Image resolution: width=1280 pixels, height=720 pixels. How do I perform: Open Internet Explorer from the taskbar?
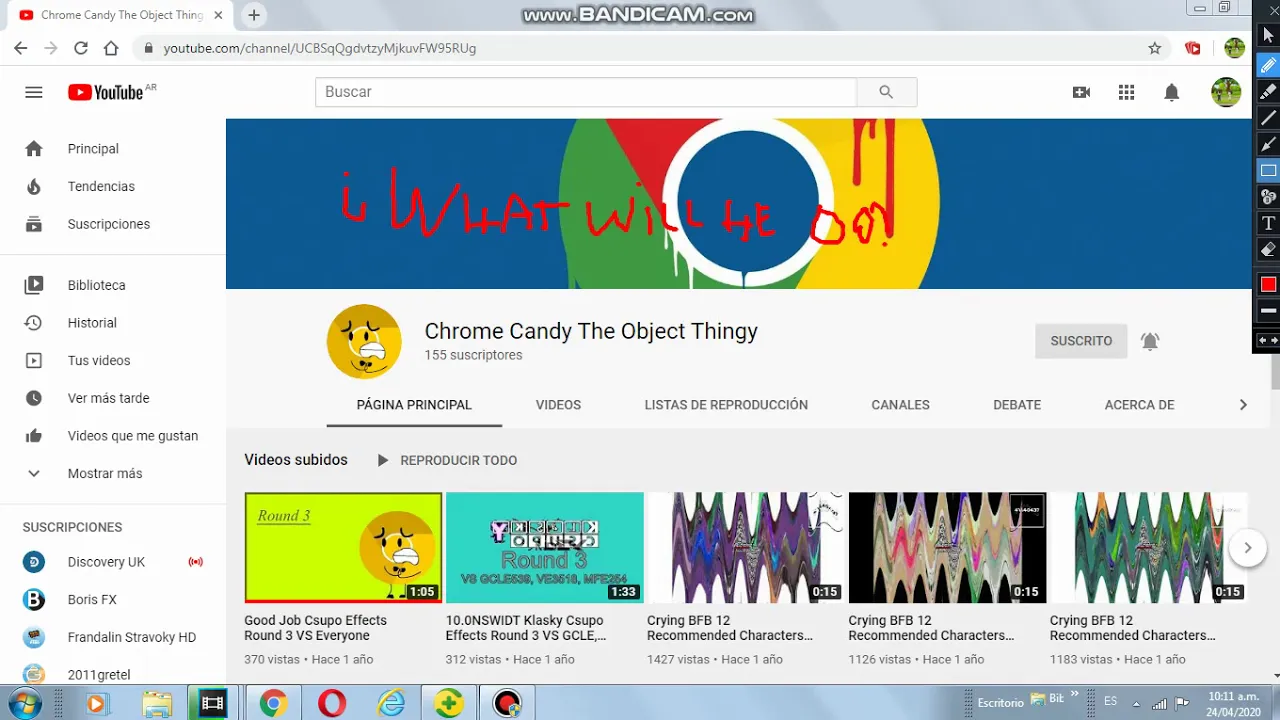390,704
